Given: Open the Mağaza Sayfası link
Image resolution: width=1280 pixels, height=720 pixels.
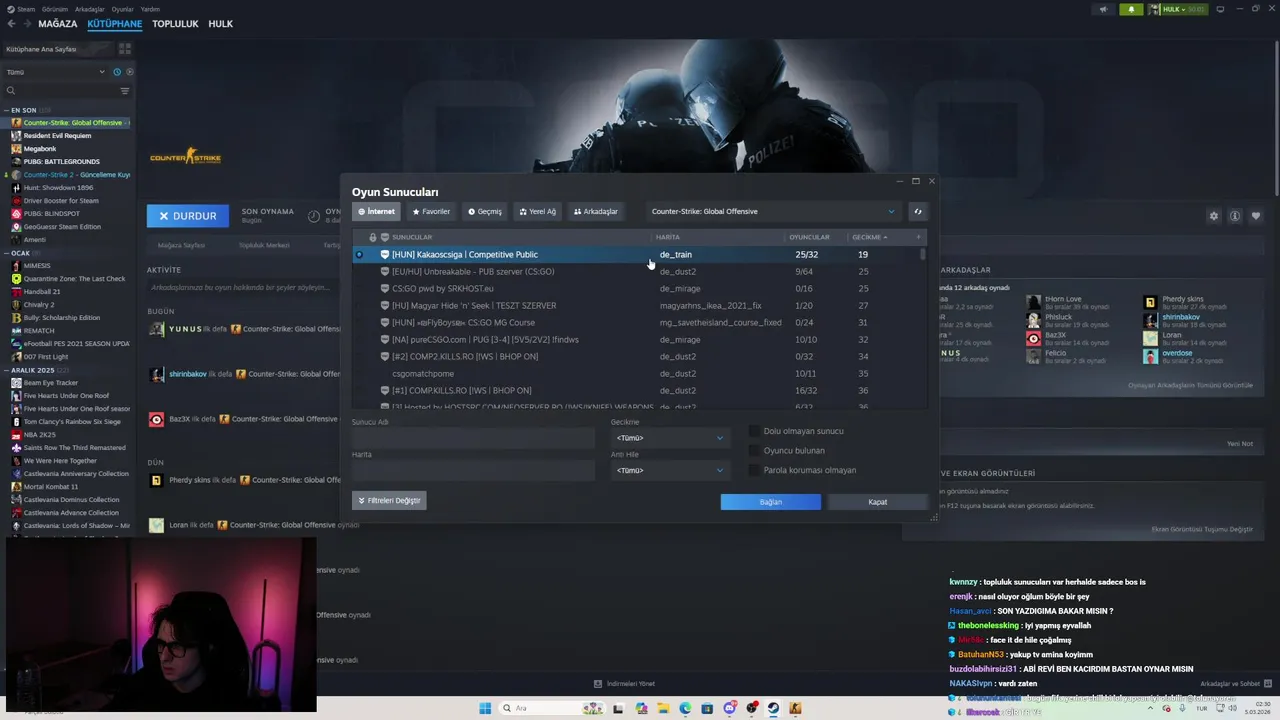Looking at the screenshot, I should click(x=181, y=245).
